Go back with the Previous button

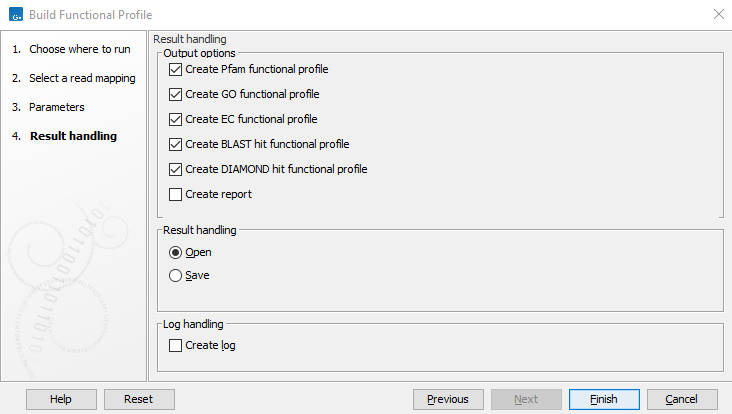[447, 399]
